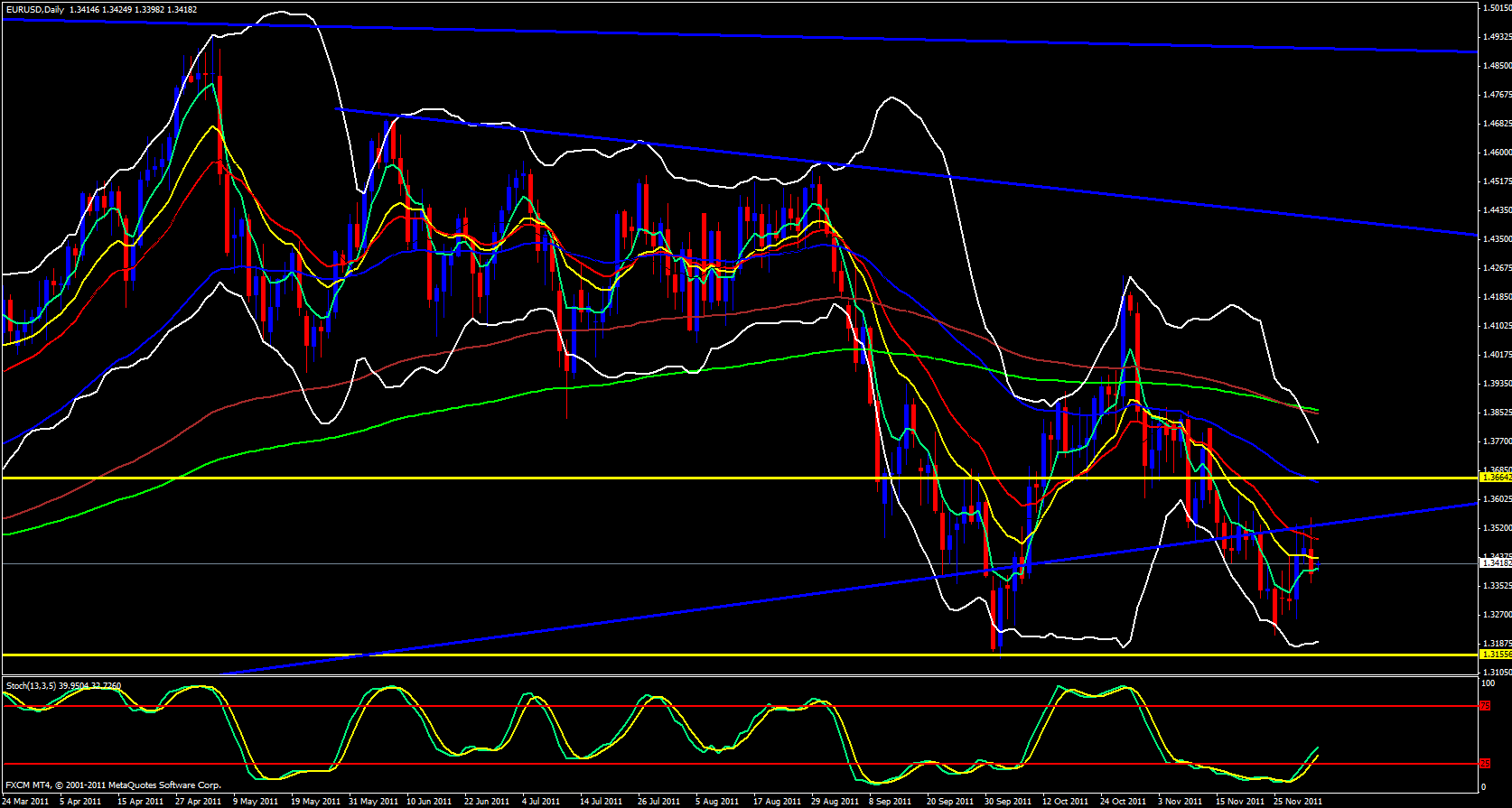Click the 1.39350 price scale label
Screen dimensions: 1512x808
(x=1497, y=384)
